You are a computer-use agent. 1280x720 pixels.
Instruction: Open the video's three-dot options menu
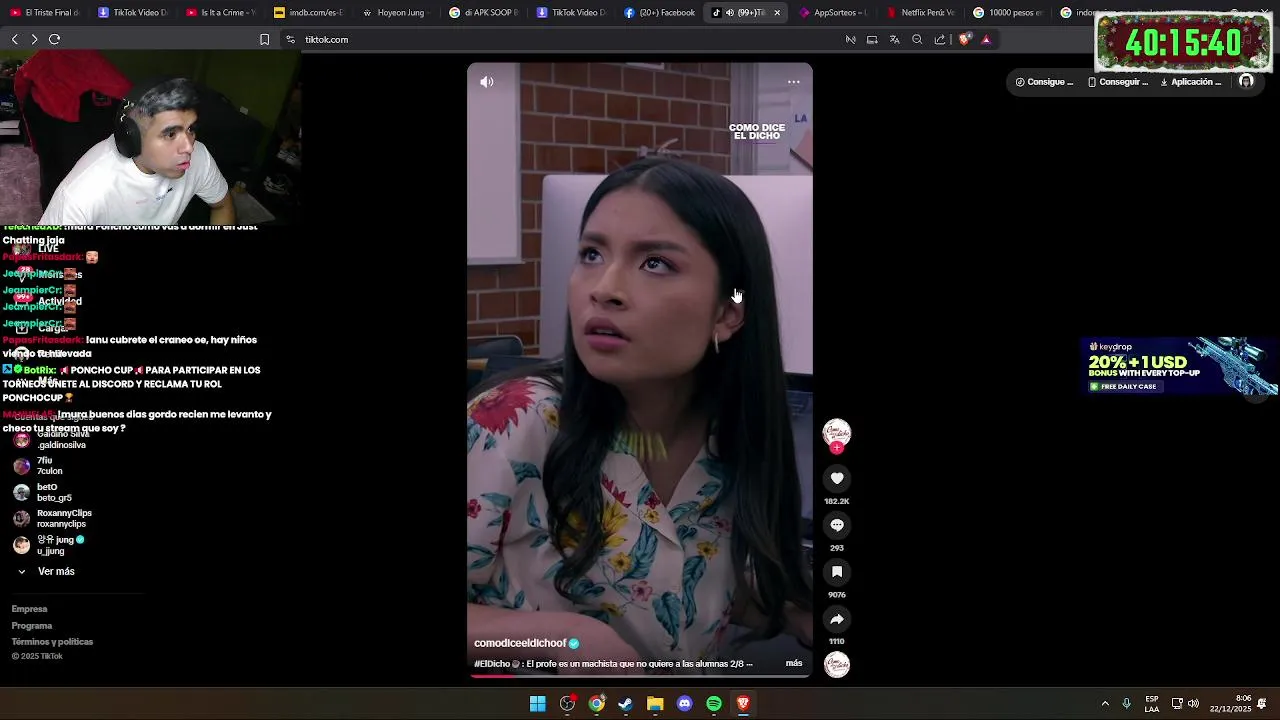tap(793, 82)
